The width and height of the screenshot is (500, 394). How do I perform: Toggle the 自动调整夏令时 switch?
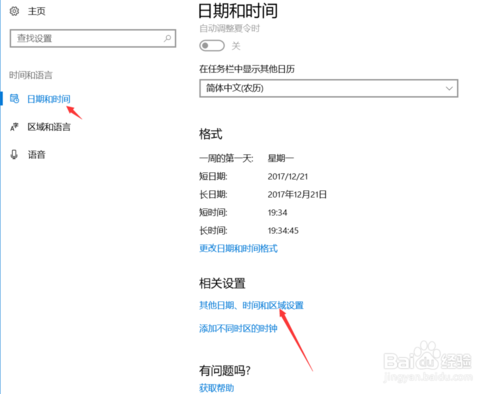(x=212, y=45)
